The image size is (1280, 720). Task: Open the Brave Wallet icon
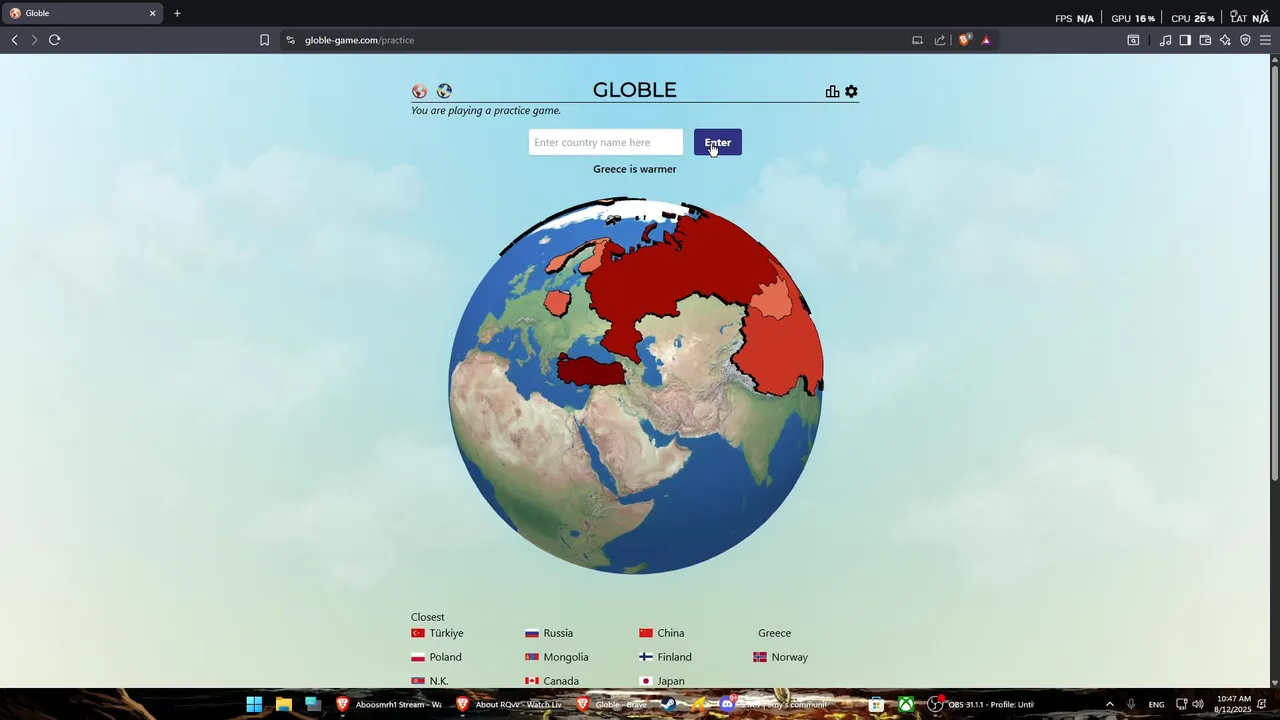[x=1205, y=40]
